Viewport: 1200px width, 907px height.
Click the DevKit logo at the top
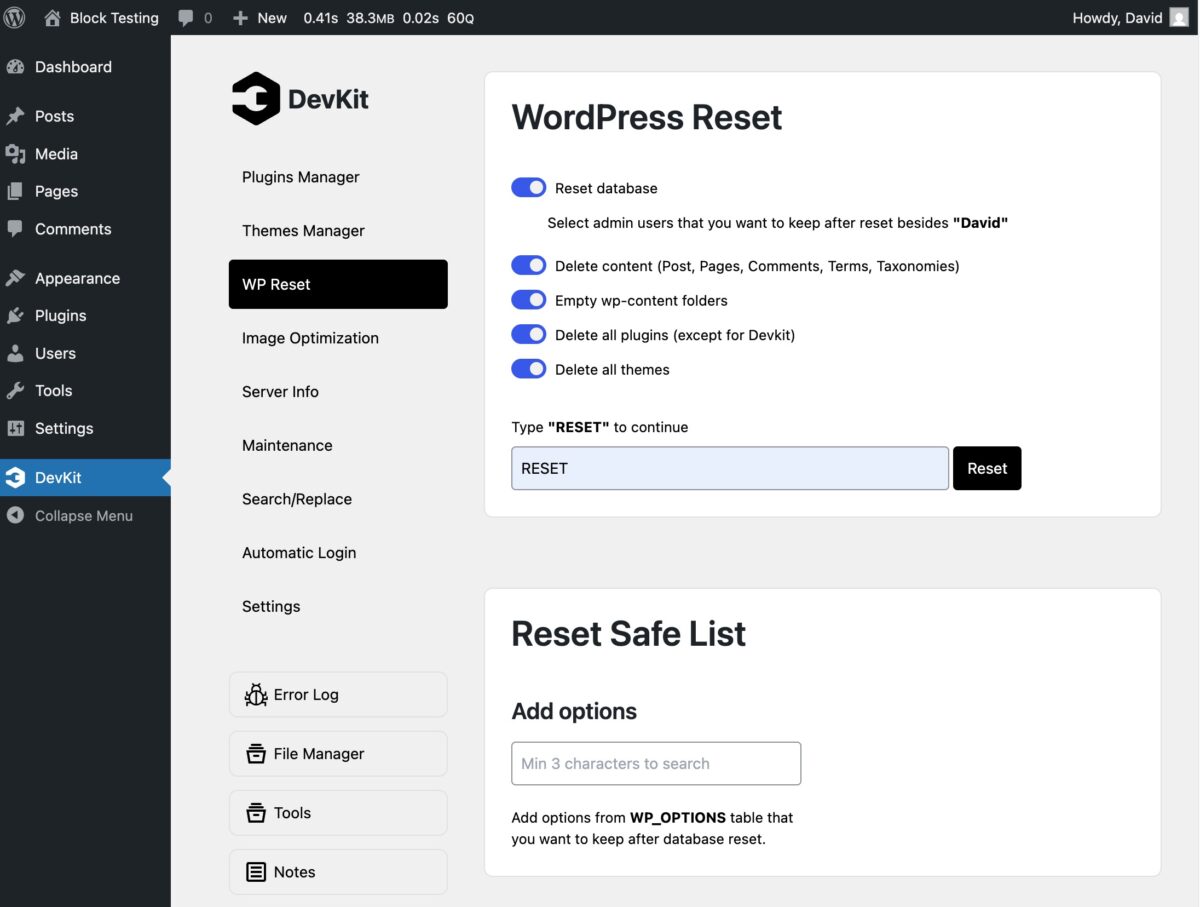(299, 99)
